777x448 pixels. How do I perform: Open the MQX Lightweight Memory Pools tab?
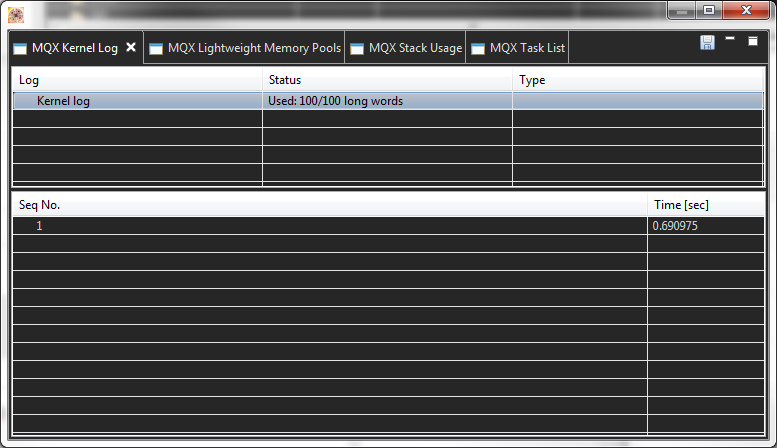coord(245,48)
